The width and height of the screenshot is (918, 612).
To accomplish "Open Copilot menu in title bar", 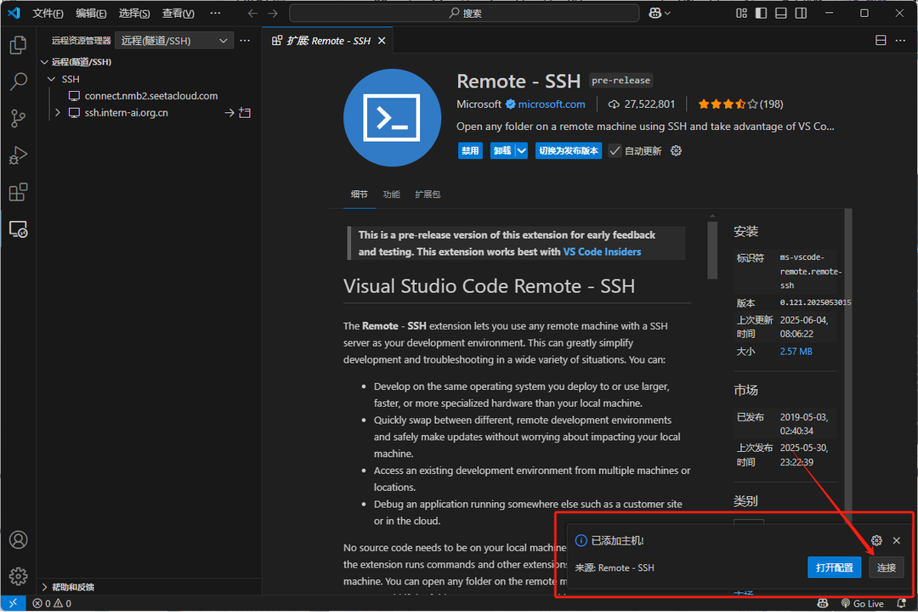I will tap(660, 13).
